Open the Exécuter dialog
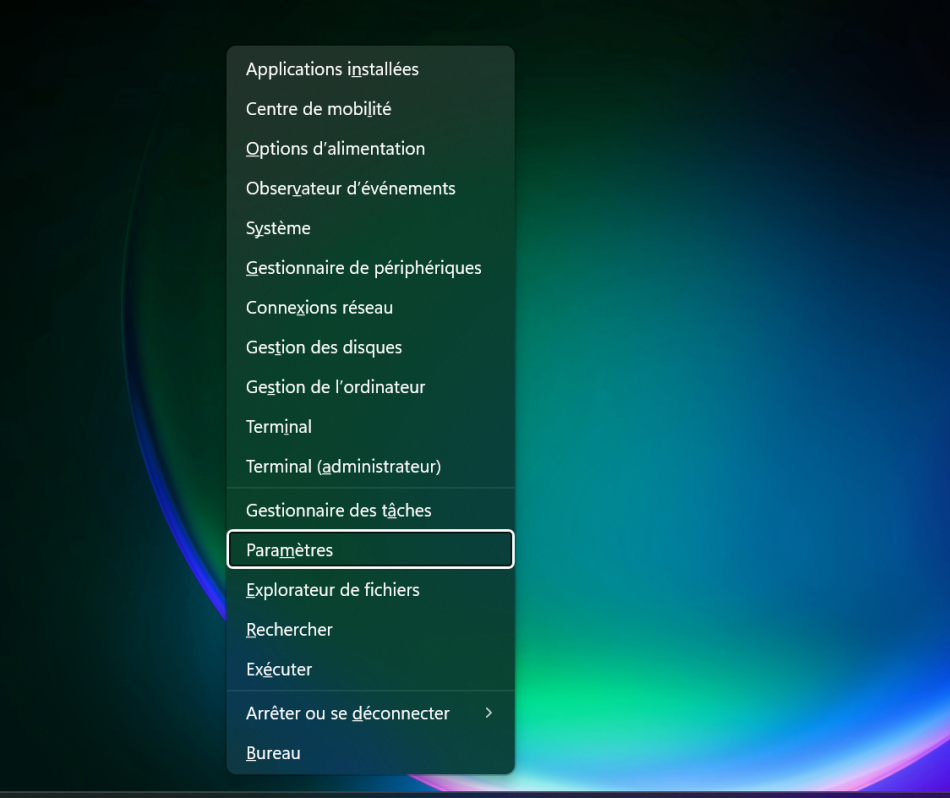This screenshot has height=798, width=950. tap(279, 669)
